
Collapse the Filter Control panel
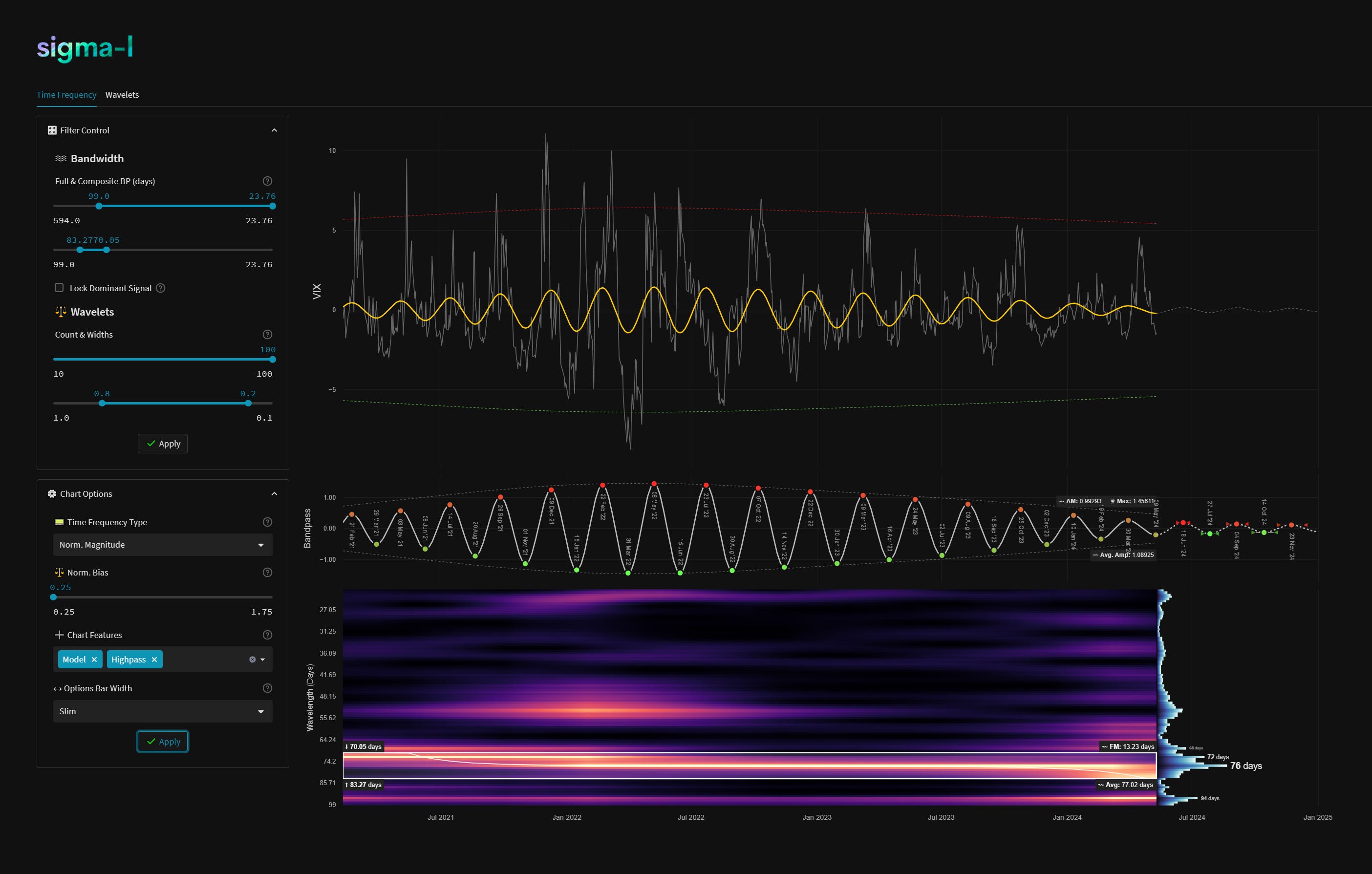click(x=274, y=130)
